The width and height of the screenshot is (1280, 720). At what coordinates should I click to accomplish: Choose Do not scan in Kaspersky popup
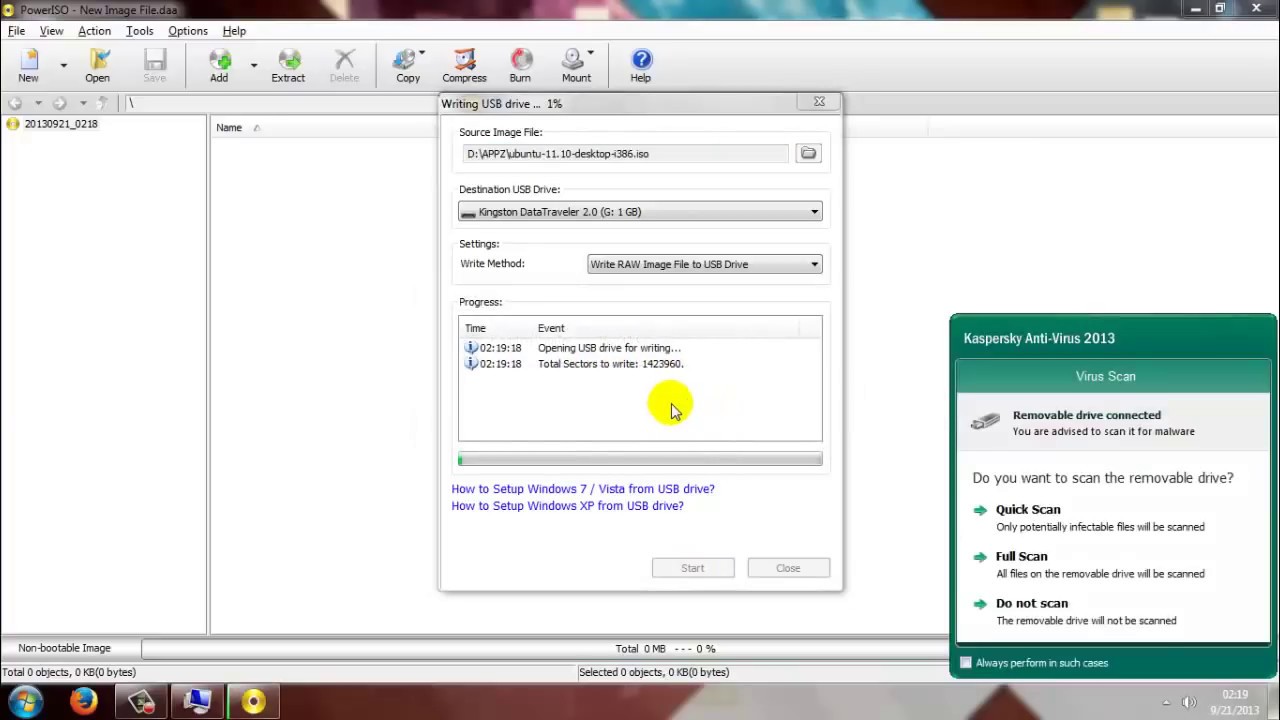pos(1031,603)
